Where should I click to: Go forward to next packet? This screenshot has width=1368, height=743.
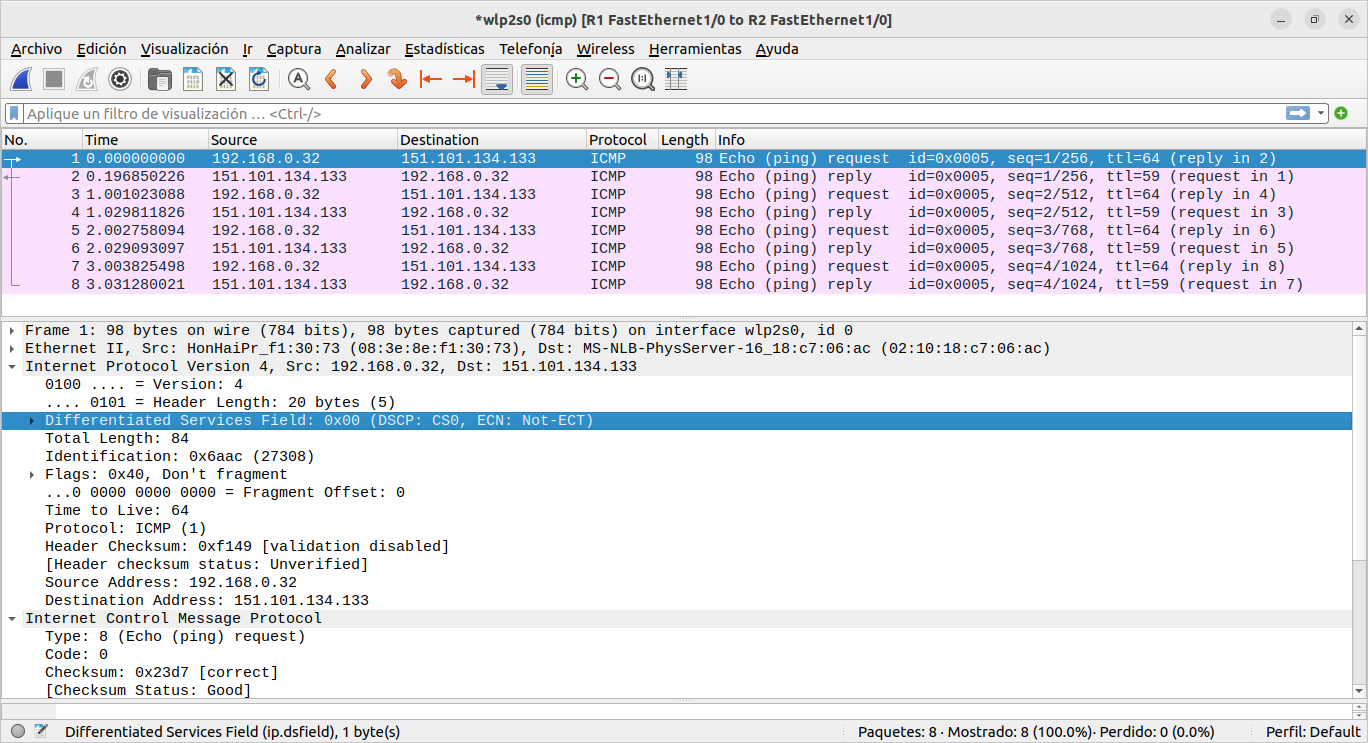[x=365, y=79]
